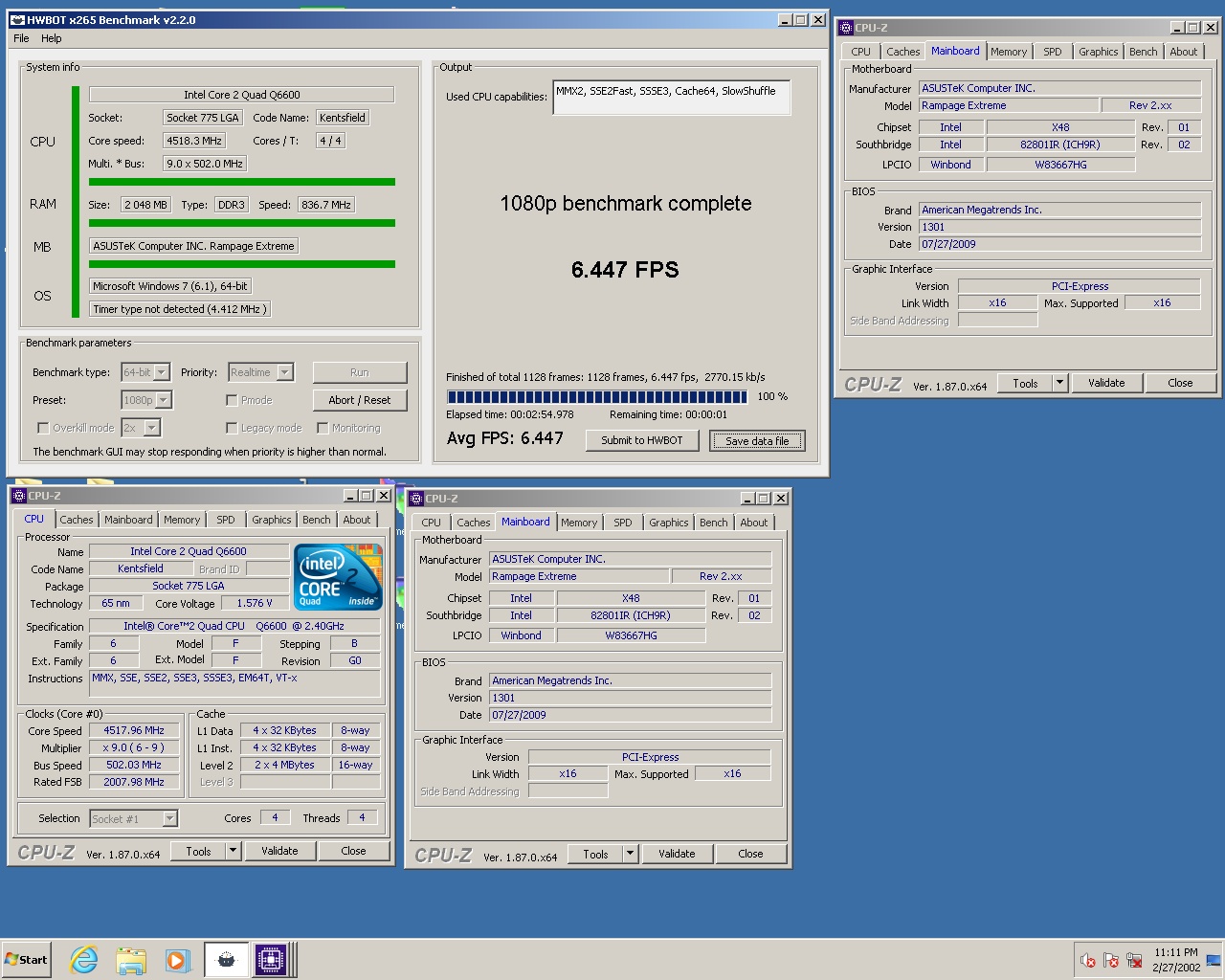Click title icon of lower-middle CPU-Z Mainboard window
The height and width of the screenshot is (980, 1225).
tap(416, 499)
